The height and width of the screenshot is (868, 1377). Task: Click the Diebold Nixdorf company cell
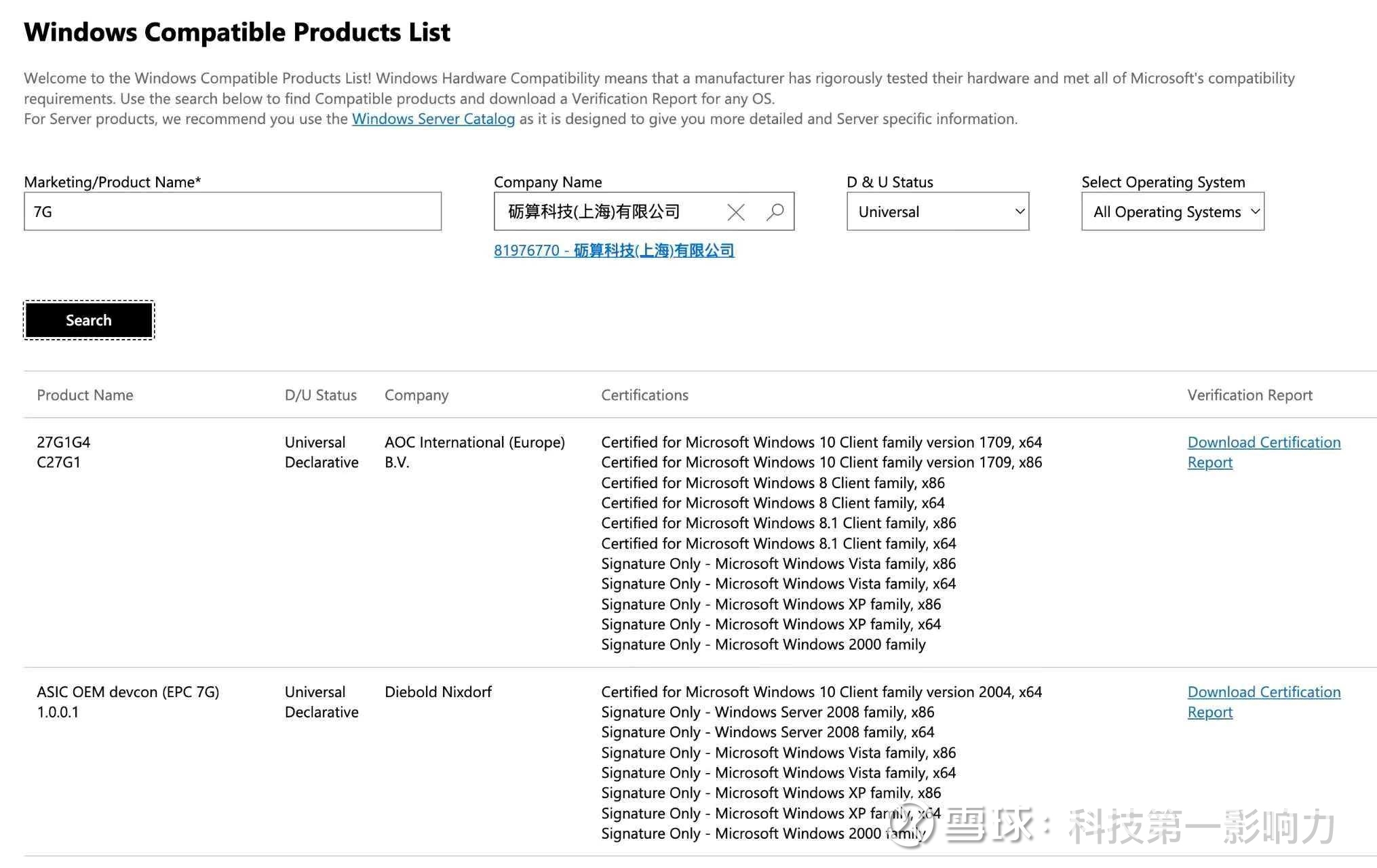click(438, 692)
